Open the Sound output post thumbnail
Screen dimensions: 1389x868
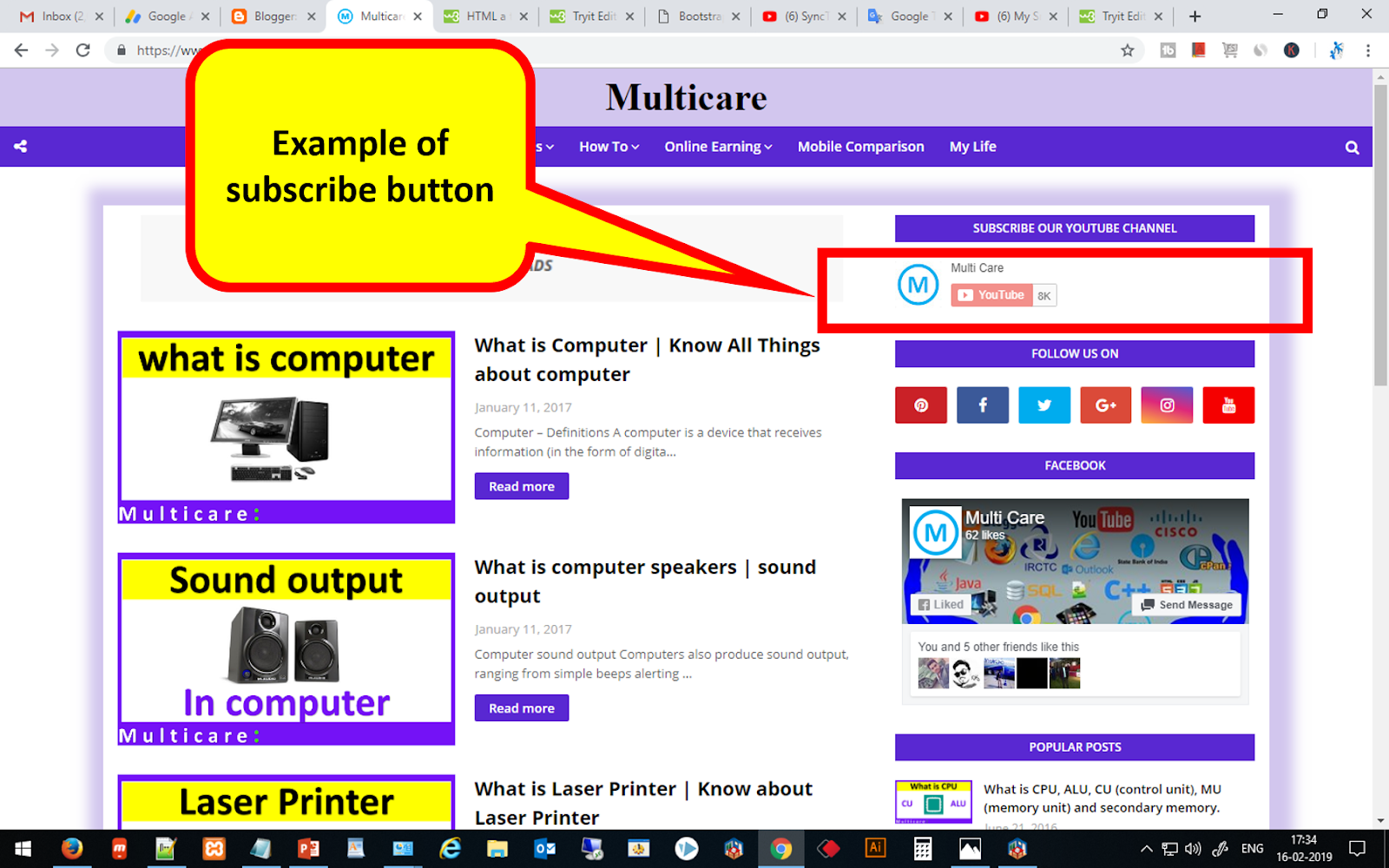coord(286,649)
